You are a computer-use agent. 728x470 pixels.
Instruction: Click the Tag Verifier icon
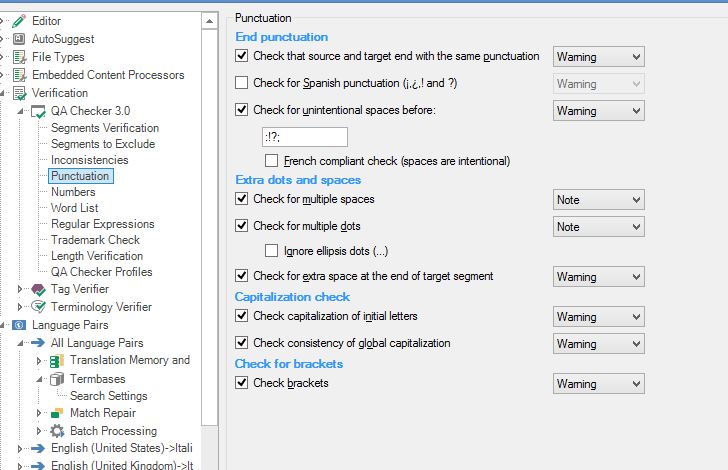38,289
